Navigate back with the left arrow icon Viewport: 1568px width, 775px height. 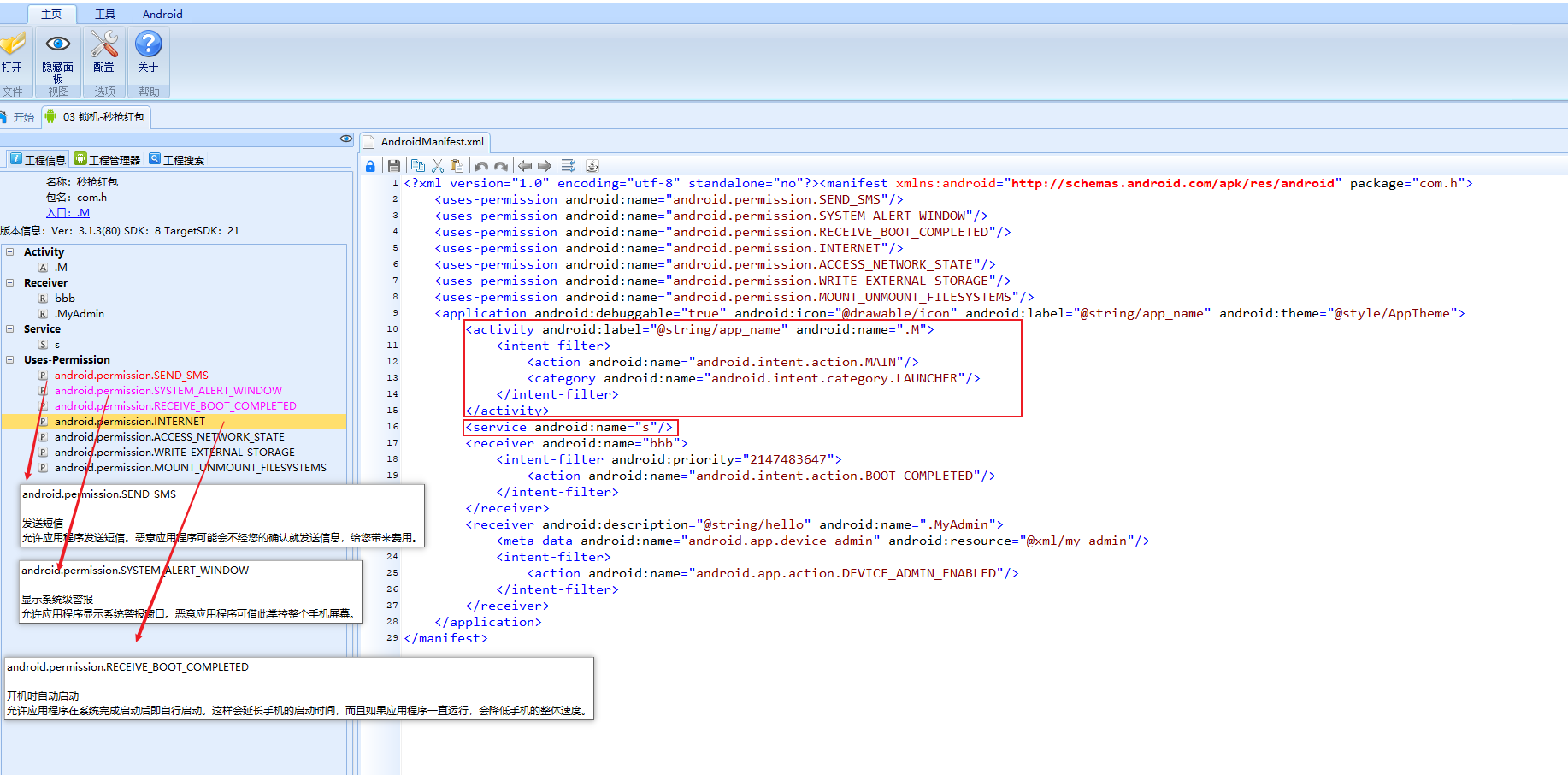(525, 166)
